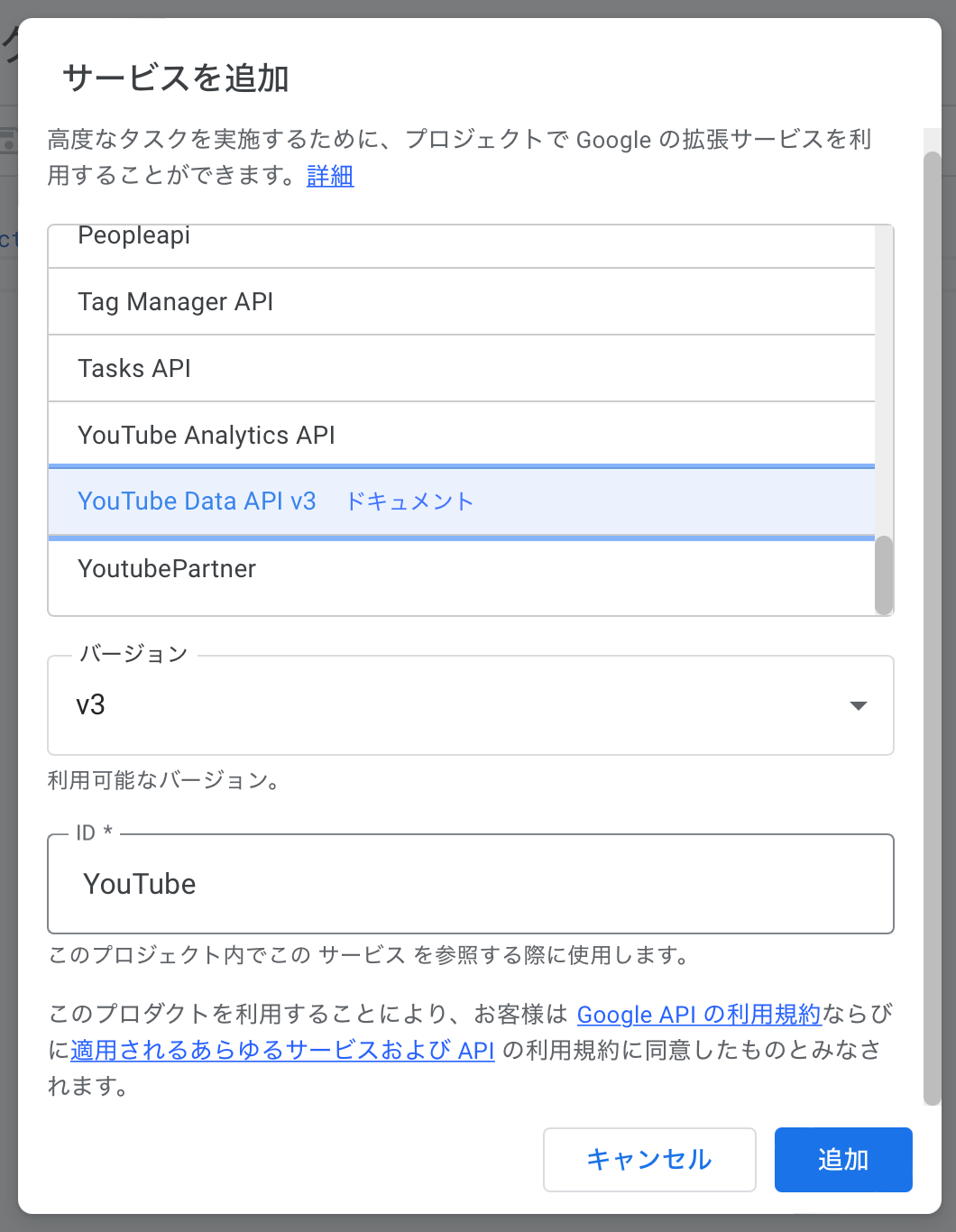Open the バージョン dropdown showing v3
The image size is (956, 1232).
click(x=470, y=705)
